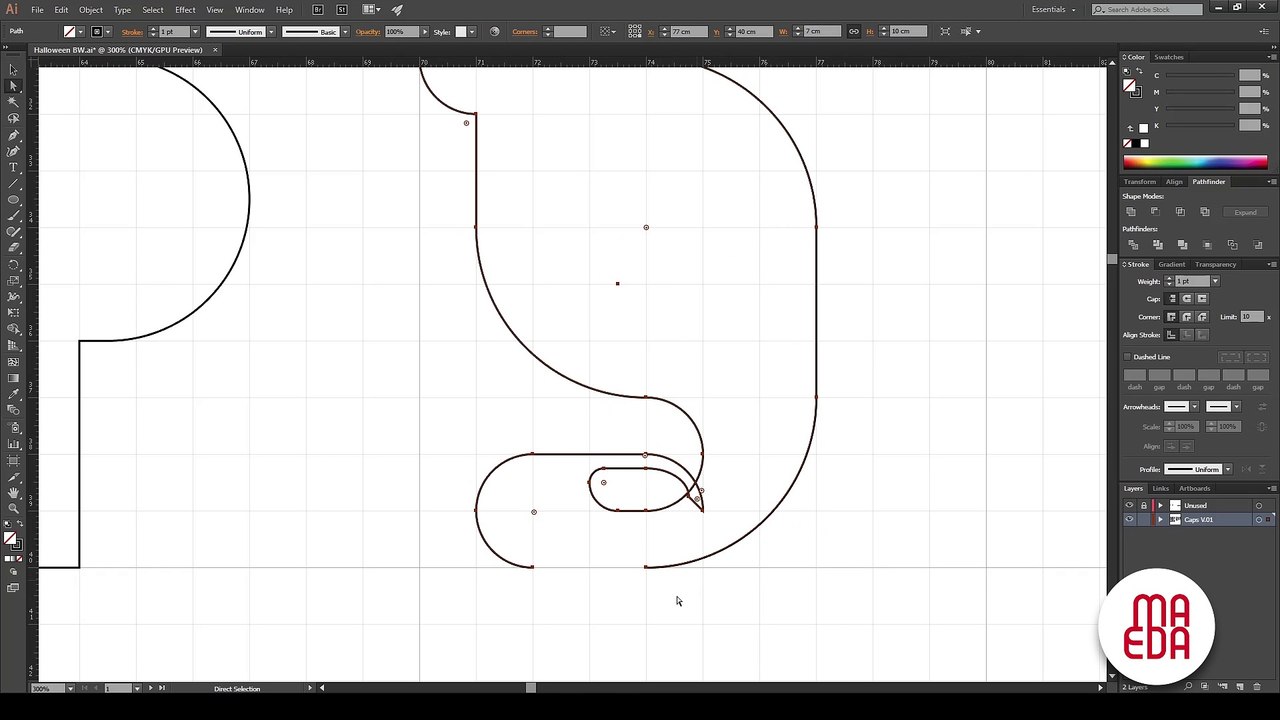Toggle visibility of the Caps V.01 layer
This screenshot has width=1280, height=720.
coord(1129,520)
